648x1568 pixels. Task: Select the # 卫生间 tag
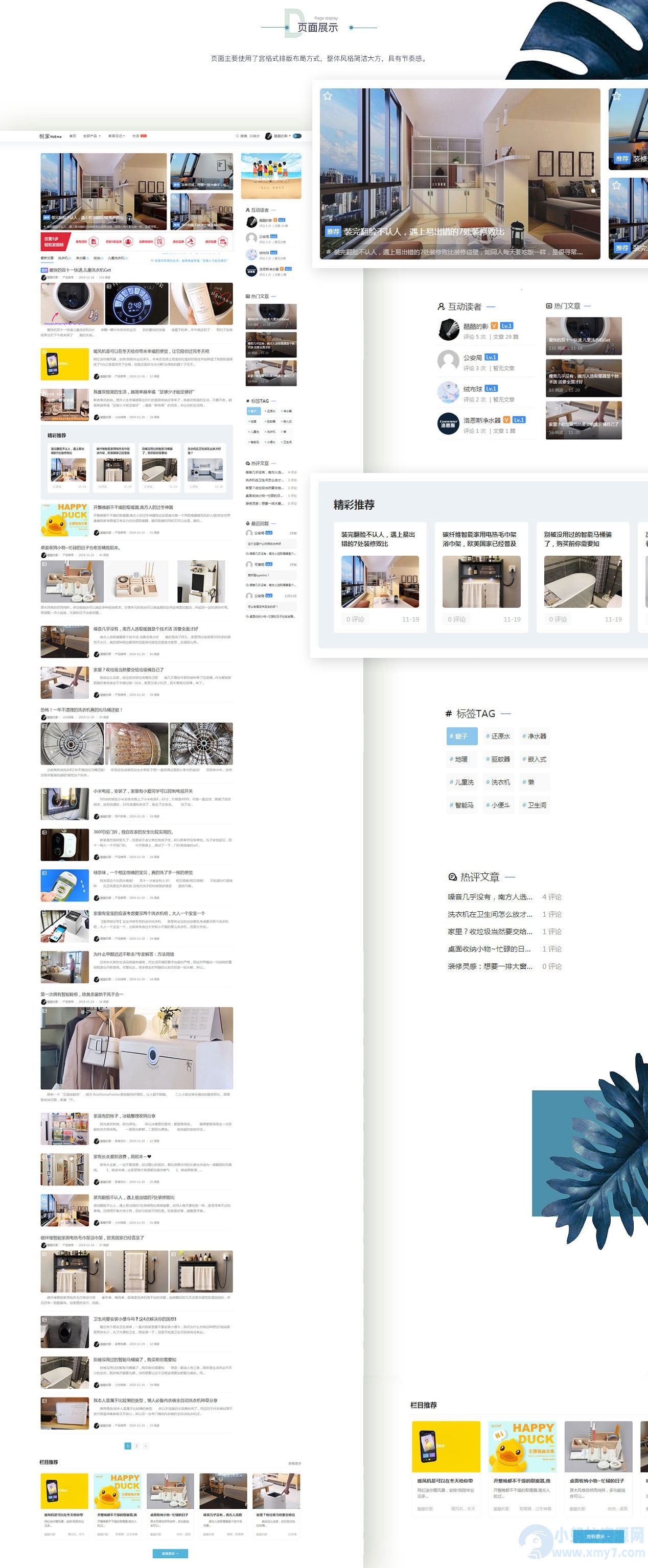pyautogui.click(x=534, y=805)
